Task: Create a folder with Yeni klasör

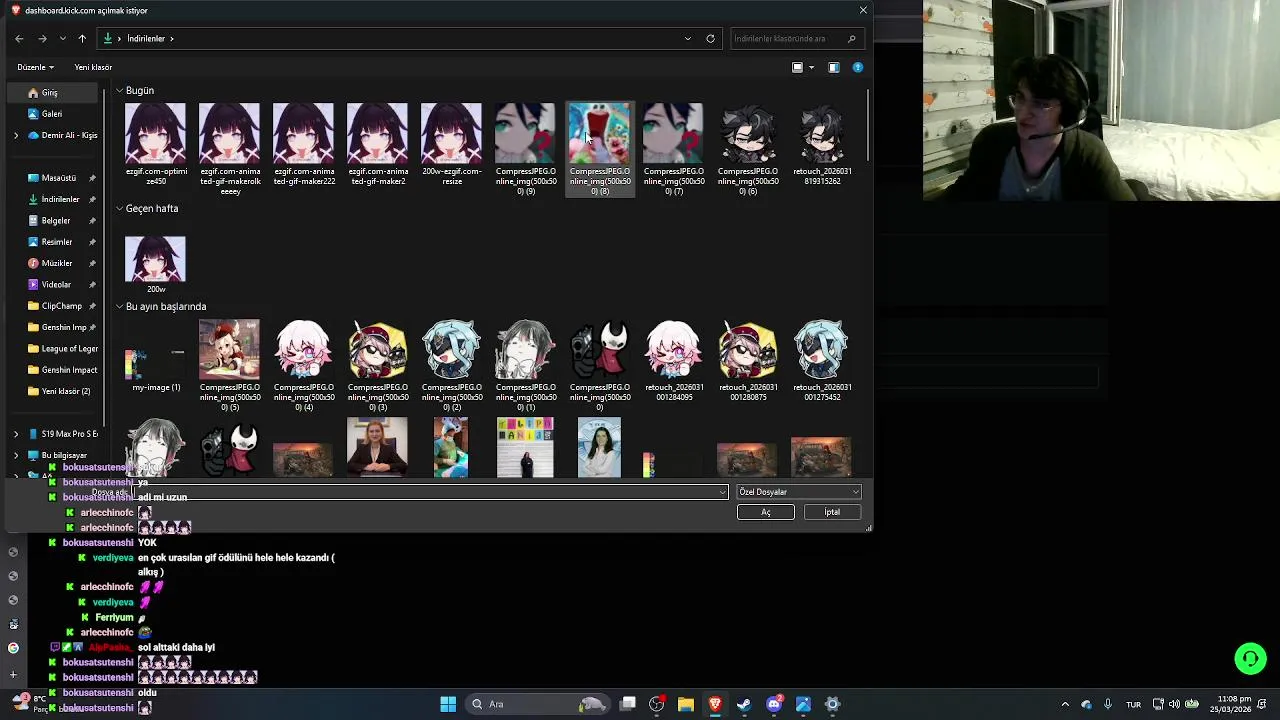Action: coord(93,67)
